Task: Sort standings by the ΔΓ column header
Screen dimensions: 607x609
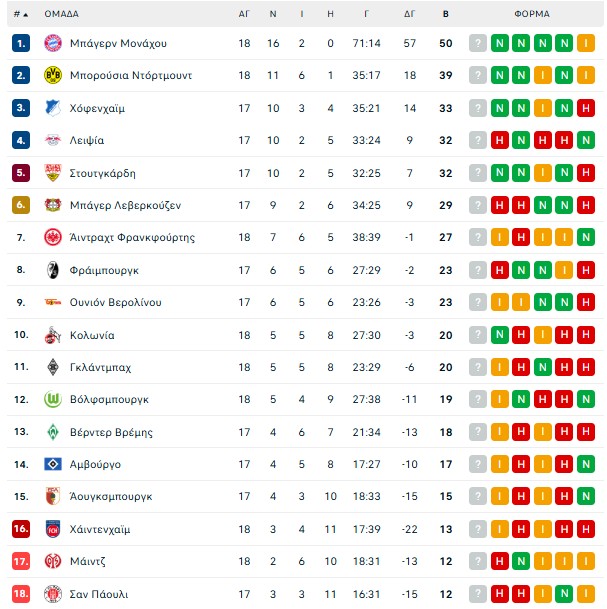Action: point(409,14)
